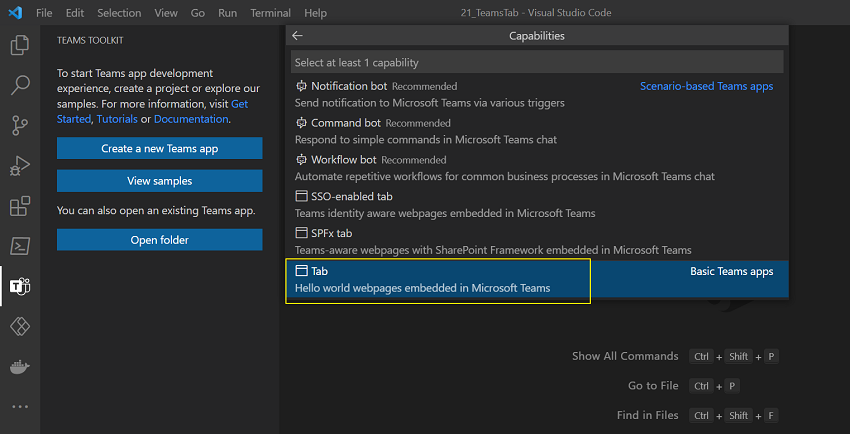
Task: Open the View menu
Action: click(x=166, y=13)
